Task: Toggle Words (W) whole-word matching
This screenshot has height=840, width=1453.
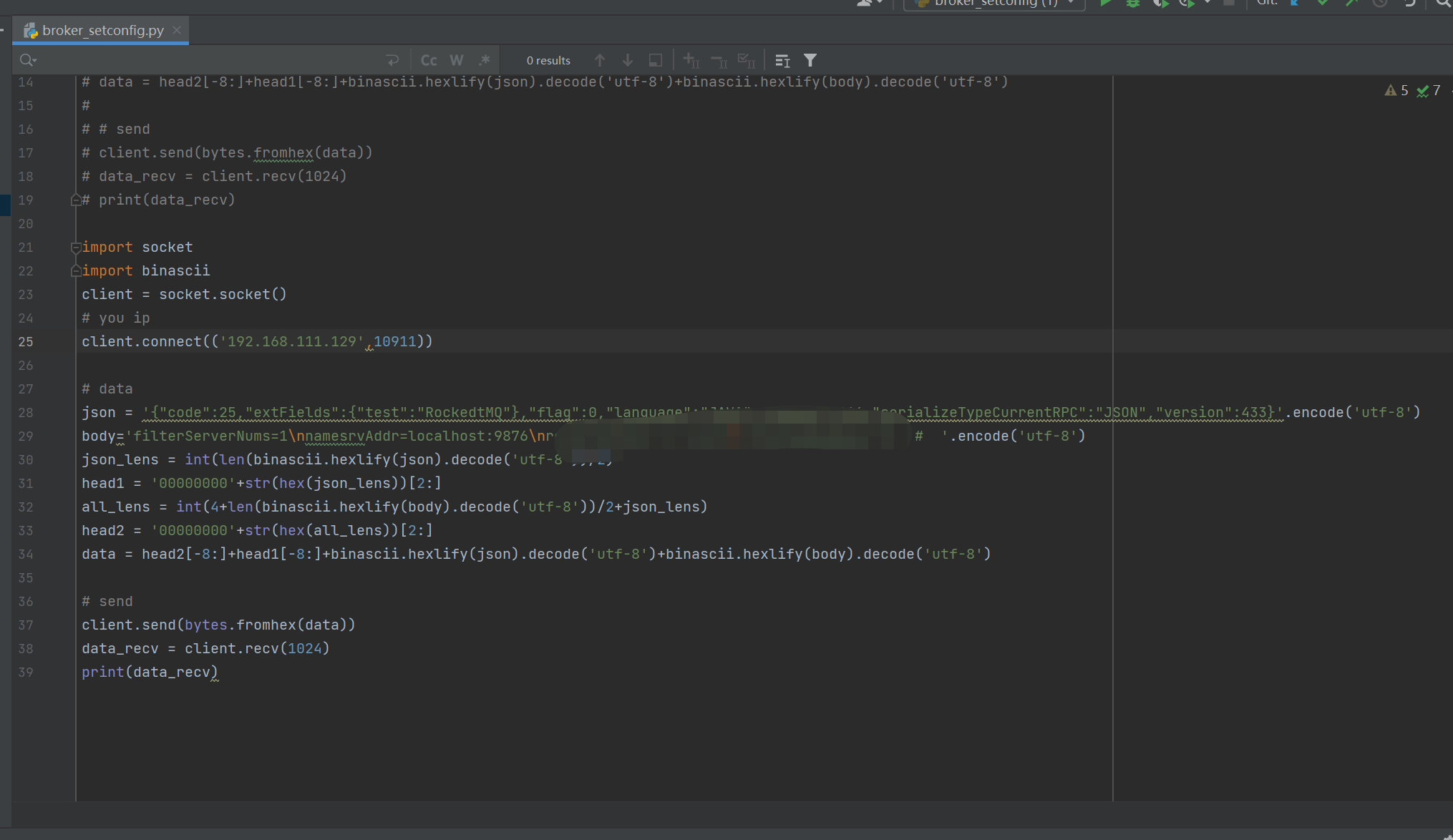Action: click(457, 60)
